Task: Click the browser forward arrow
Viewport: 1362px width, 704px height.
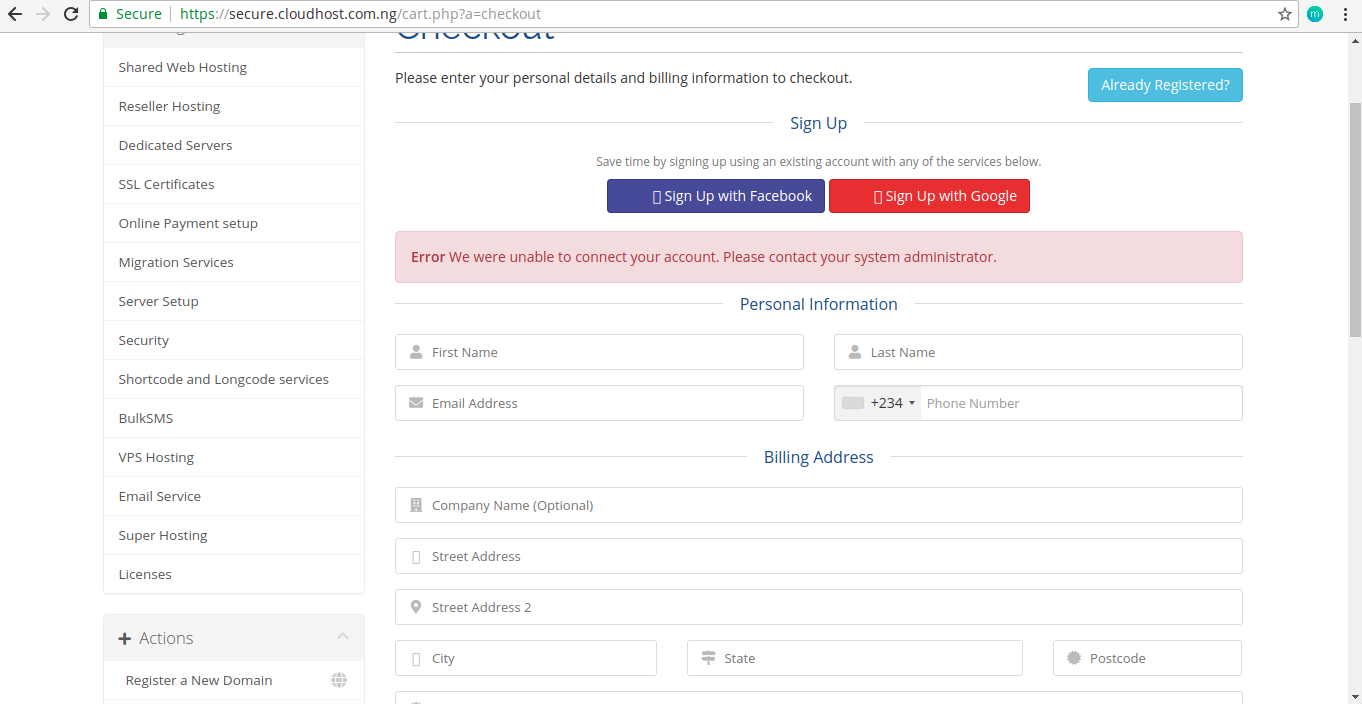Action: pyautogui.click(x=43, y=14)
